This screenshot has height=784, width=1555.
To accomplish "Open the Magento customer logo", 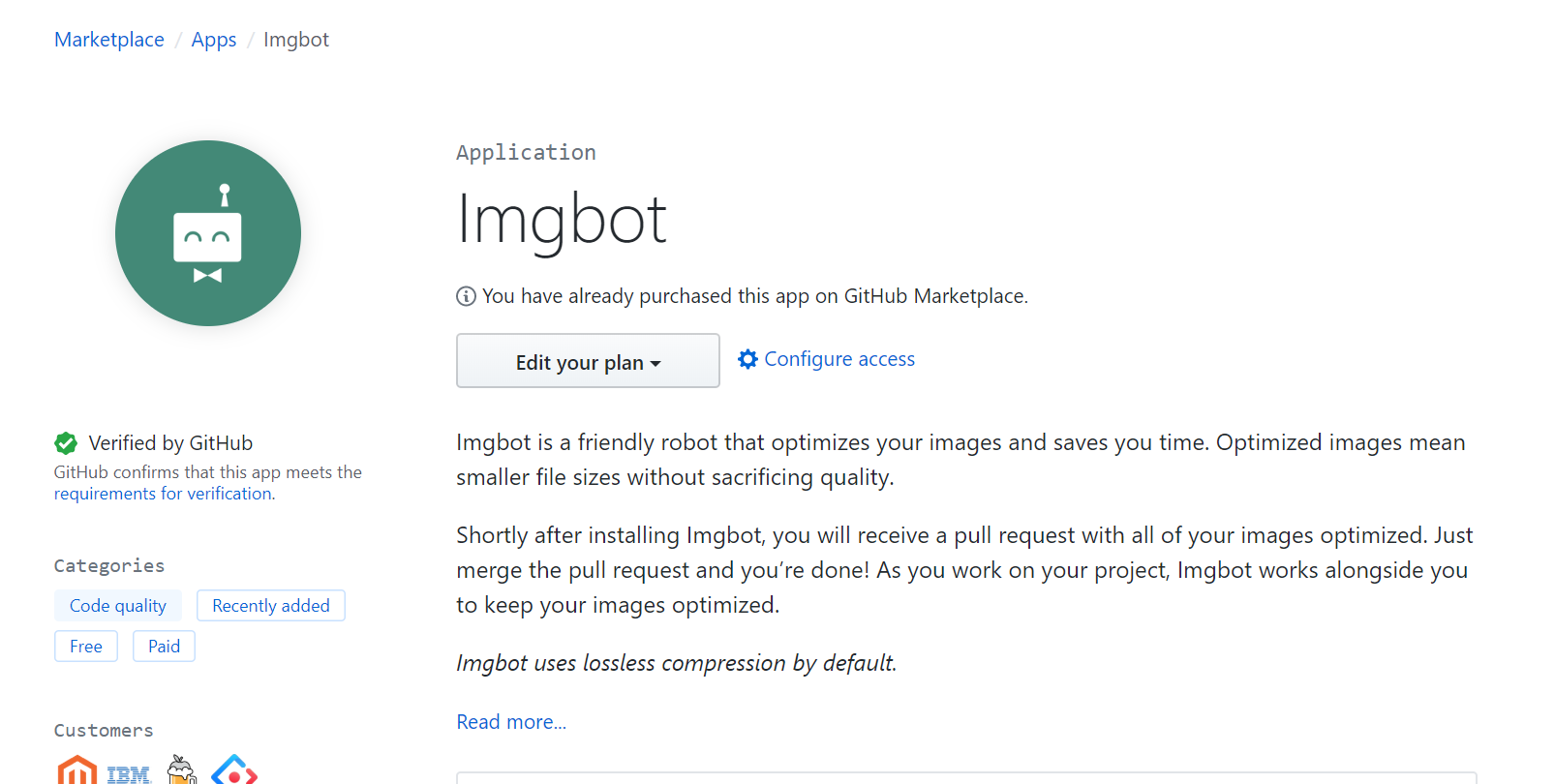I will coord(77,771).
